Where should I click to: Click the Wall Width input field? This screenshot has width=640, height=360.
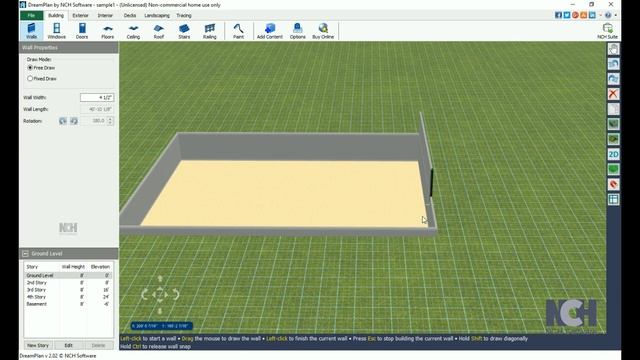click(x=97, y=98)
